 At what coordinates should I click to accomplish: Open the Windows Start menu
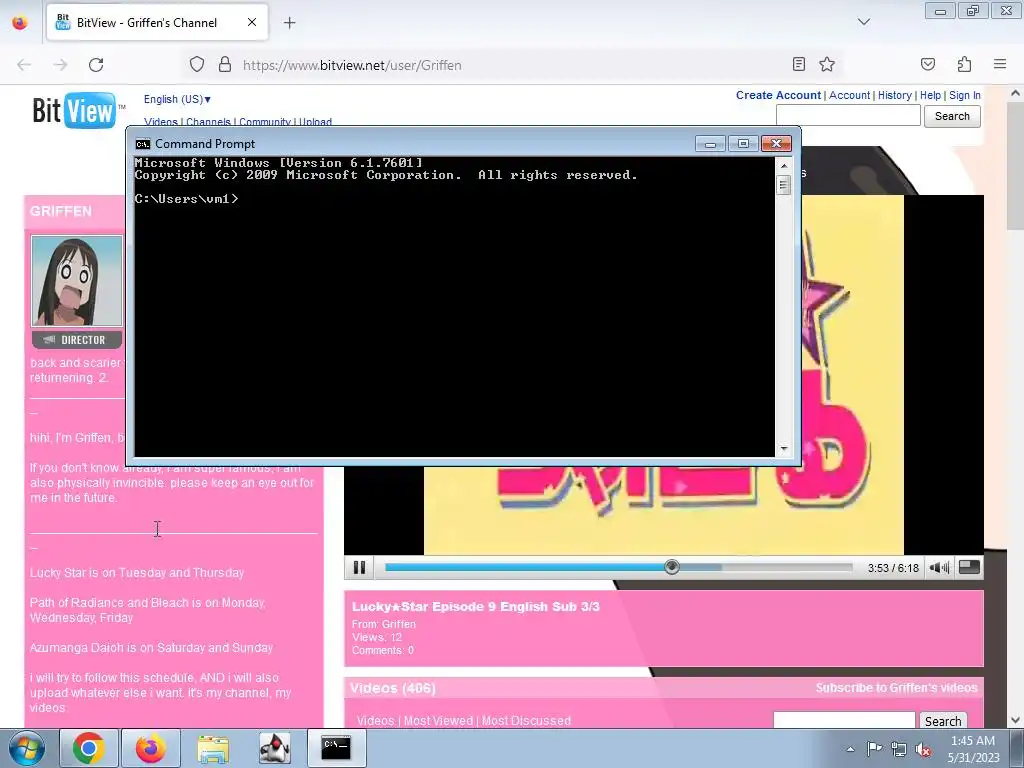coord(25,748)
